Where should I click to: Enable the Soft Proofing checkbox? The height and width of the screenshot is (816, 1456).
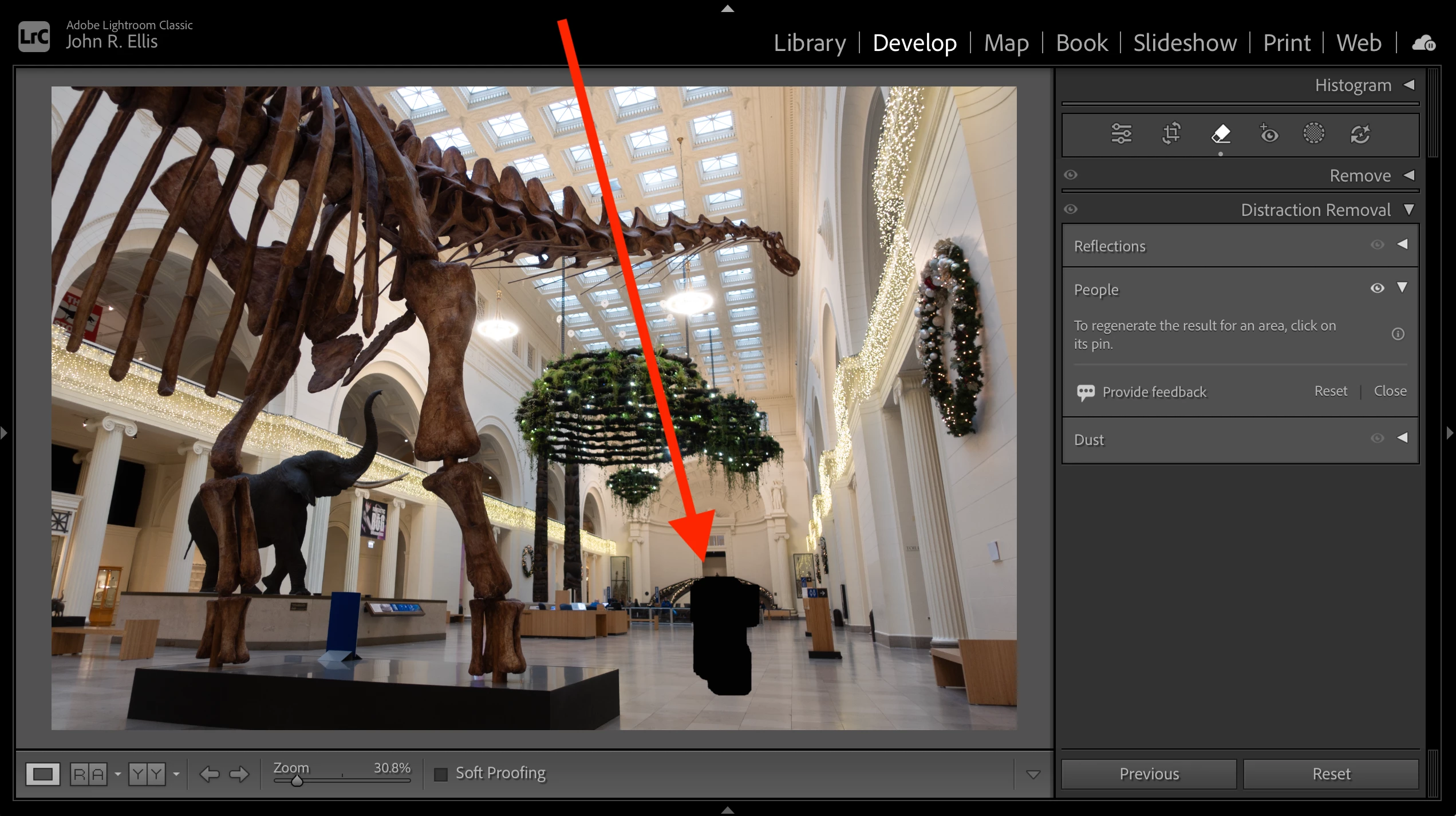point(441,774)
